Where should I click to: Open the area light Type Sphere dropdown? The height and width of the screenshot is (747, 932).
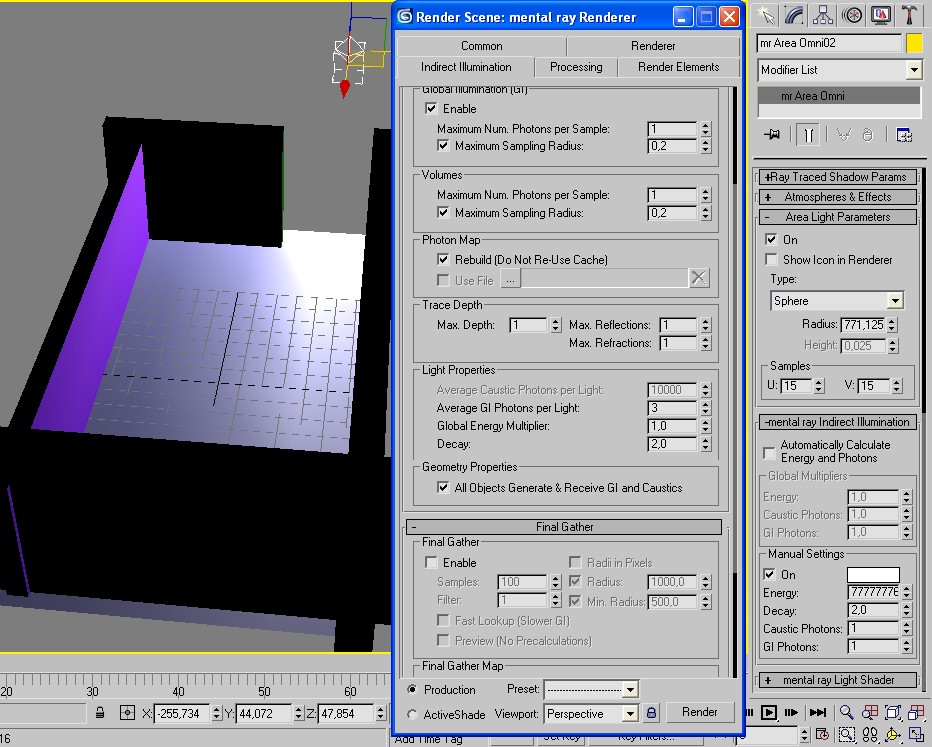pos(895,301)
